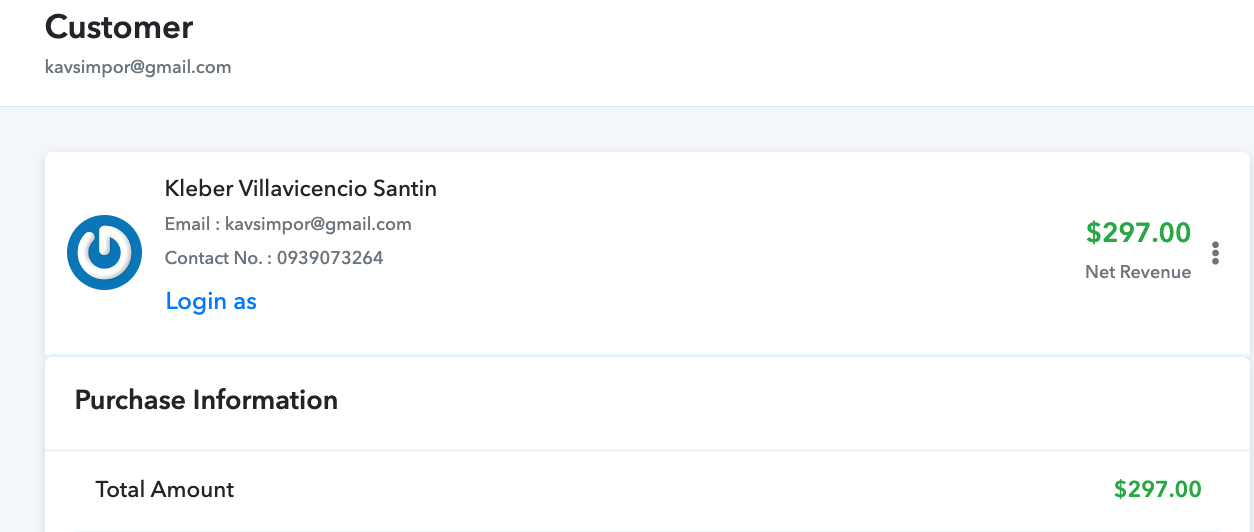Click the phone number 0939073264

pos(329,258)
